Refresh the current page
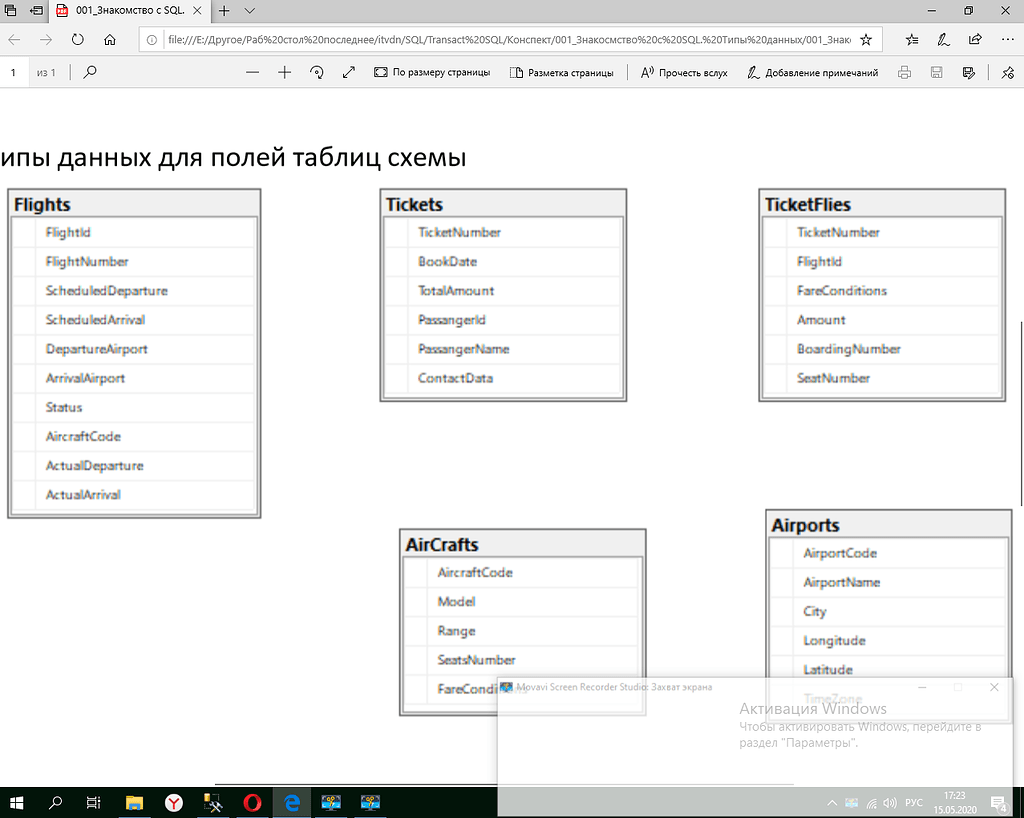Viewport: 1024px width, 818px height. (x=78, y=40)
